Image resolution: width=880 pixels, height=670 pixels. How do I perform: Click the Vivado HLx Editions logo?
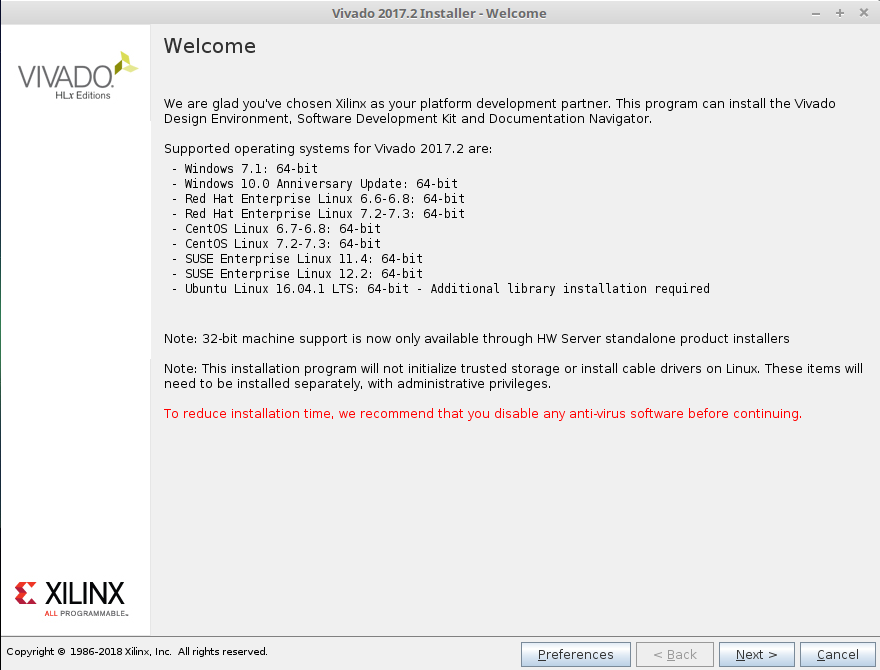point(77,76)
